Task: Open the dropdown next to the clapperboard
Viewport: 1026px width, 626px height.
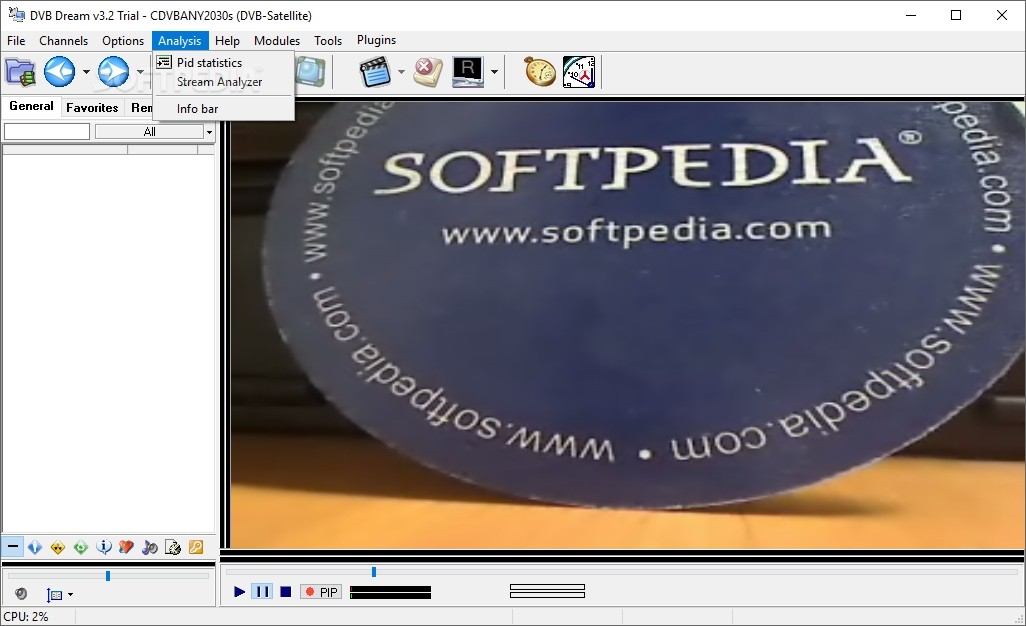Action: (401, 72)
